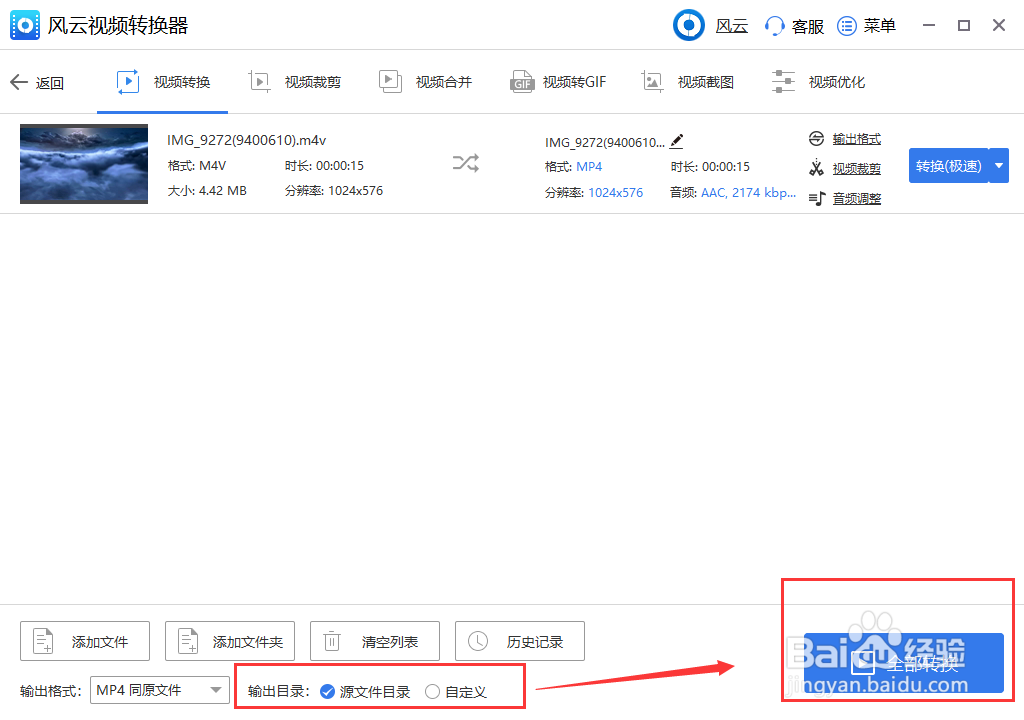Click the shuffle convert arrows icon
The width and height of the screenshot is (1024, 720).
(466, 163)
